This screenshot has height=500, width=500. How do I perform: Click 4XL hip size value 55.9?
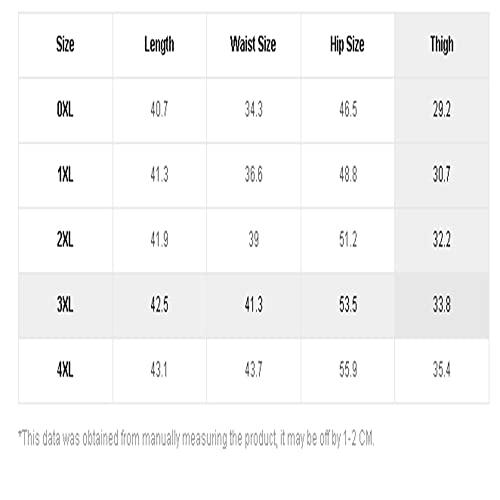click(348, 370)
